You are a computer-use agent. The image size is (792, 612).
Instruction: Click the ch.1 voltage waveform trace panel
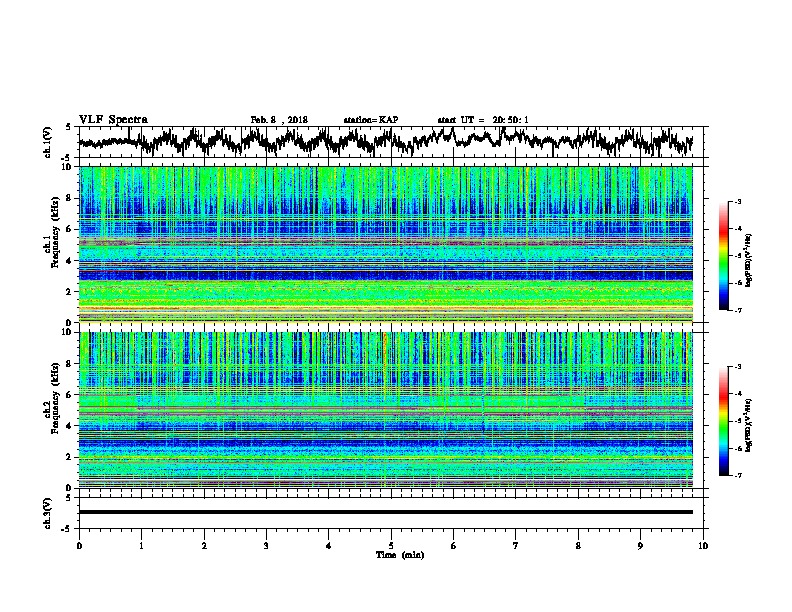point(391,142)
